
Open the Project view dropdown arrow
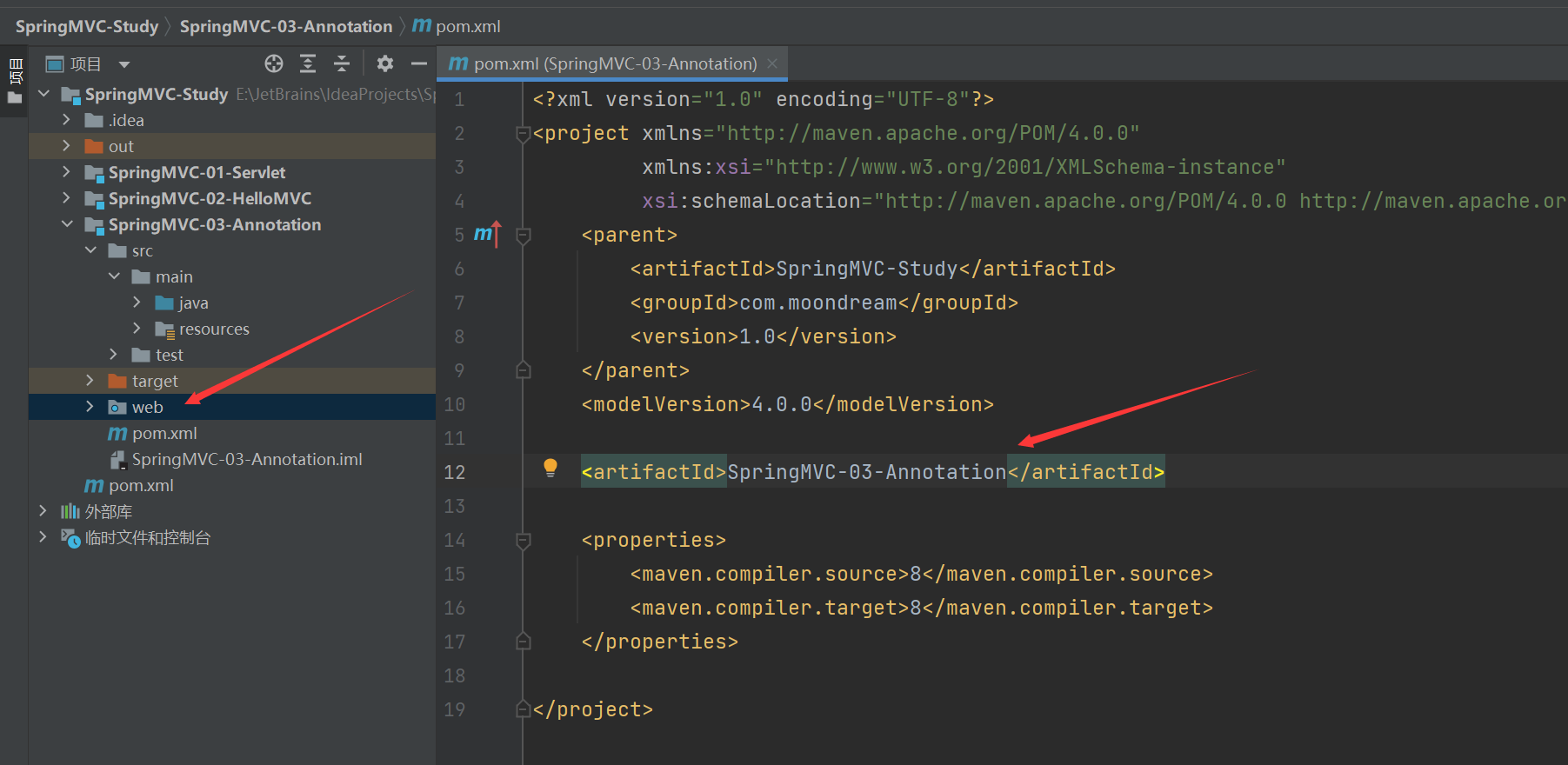[x=124, y=64]
